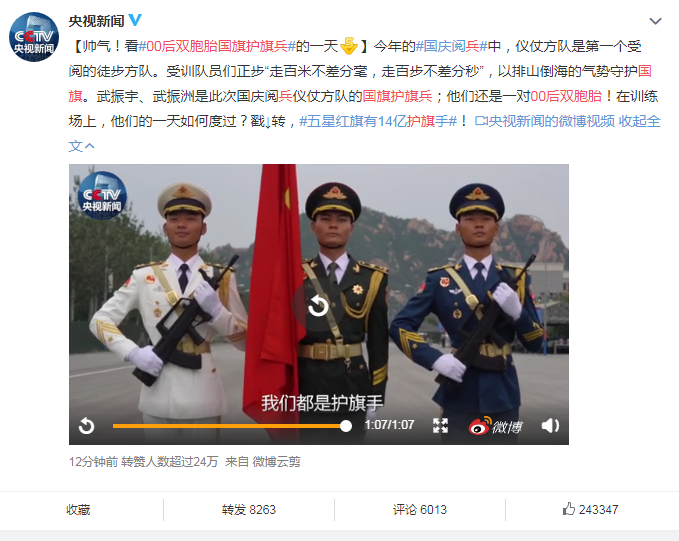Click the blue verified V badge
Screen dimensions: 679x541
point(135,20)
